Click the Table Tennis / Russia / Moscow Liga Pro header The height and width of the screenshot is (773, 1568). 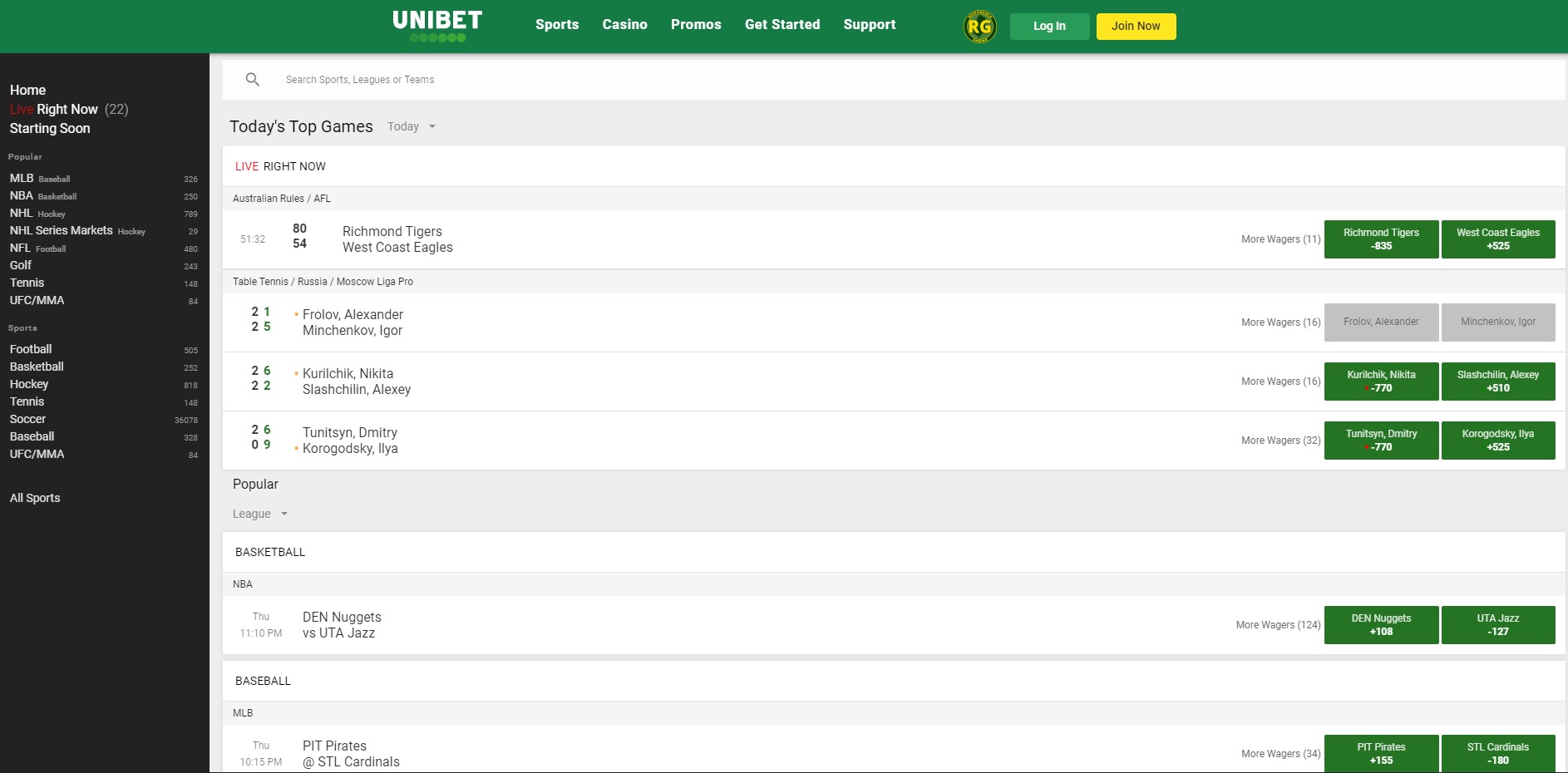[x=323, y=282]
